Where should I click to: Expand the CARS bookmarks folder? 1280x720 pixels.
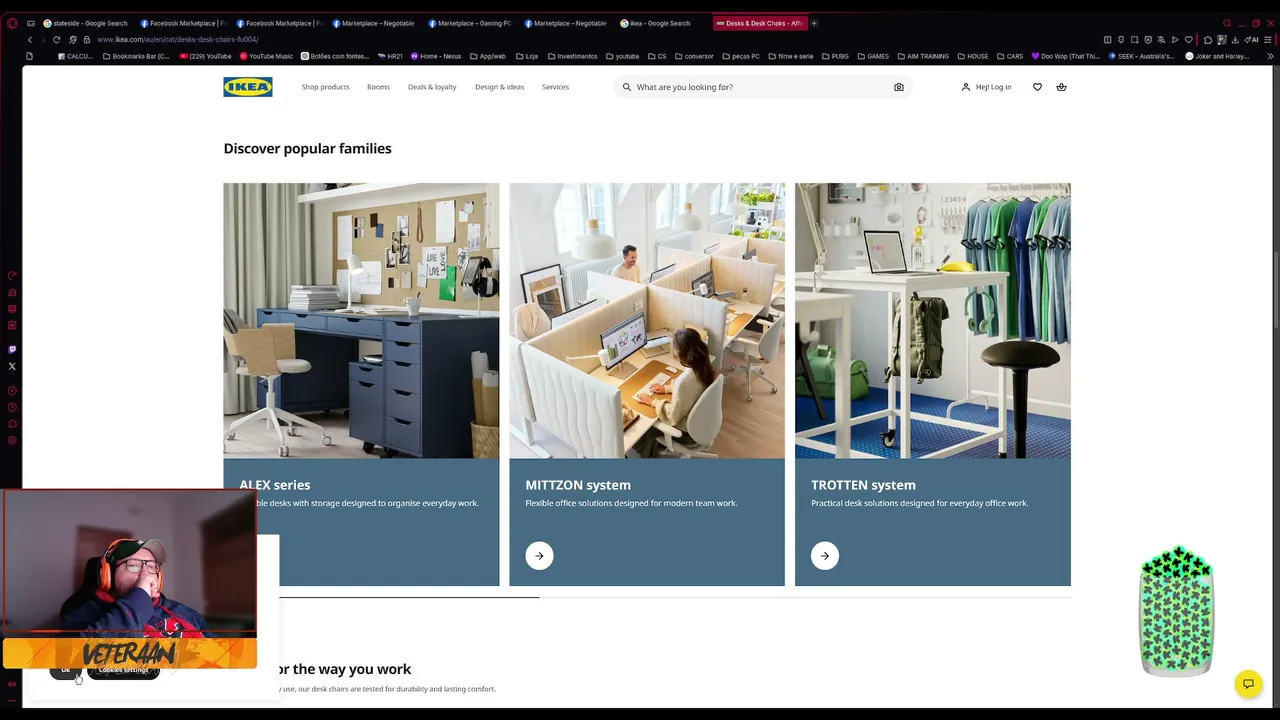(x=1010, y=56)
